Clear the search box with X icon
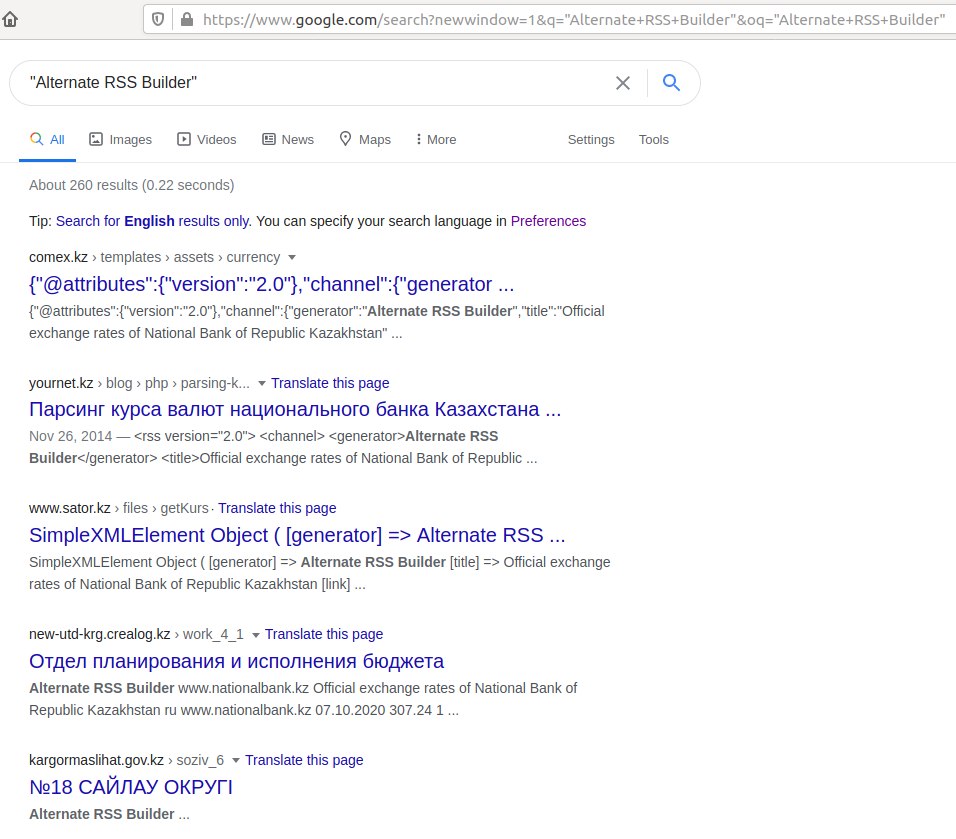The height and width of the screenshot is (839, 956). tap(622, 83)
